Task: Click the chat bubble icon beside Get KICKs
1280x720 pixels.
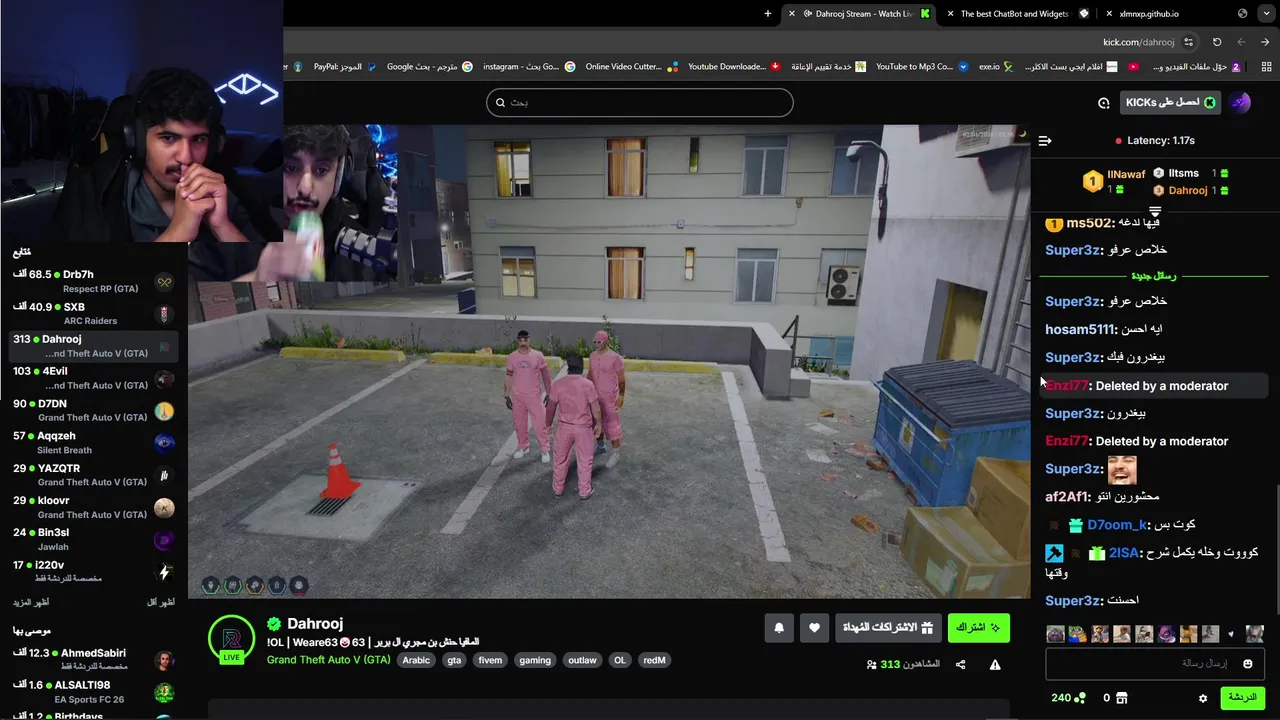Action: click(x=1103, y=102)
